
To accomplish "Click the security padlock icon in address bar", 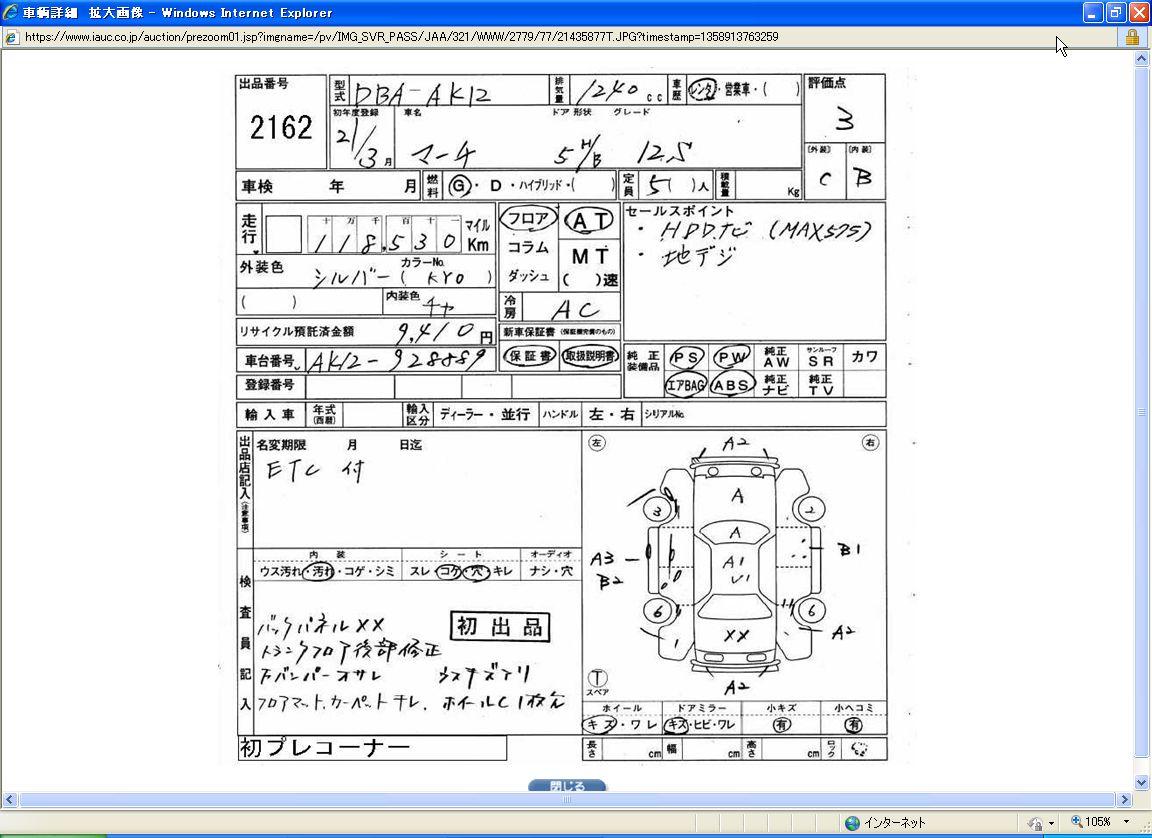I will pyautogui.click(x=1132, y=37).
